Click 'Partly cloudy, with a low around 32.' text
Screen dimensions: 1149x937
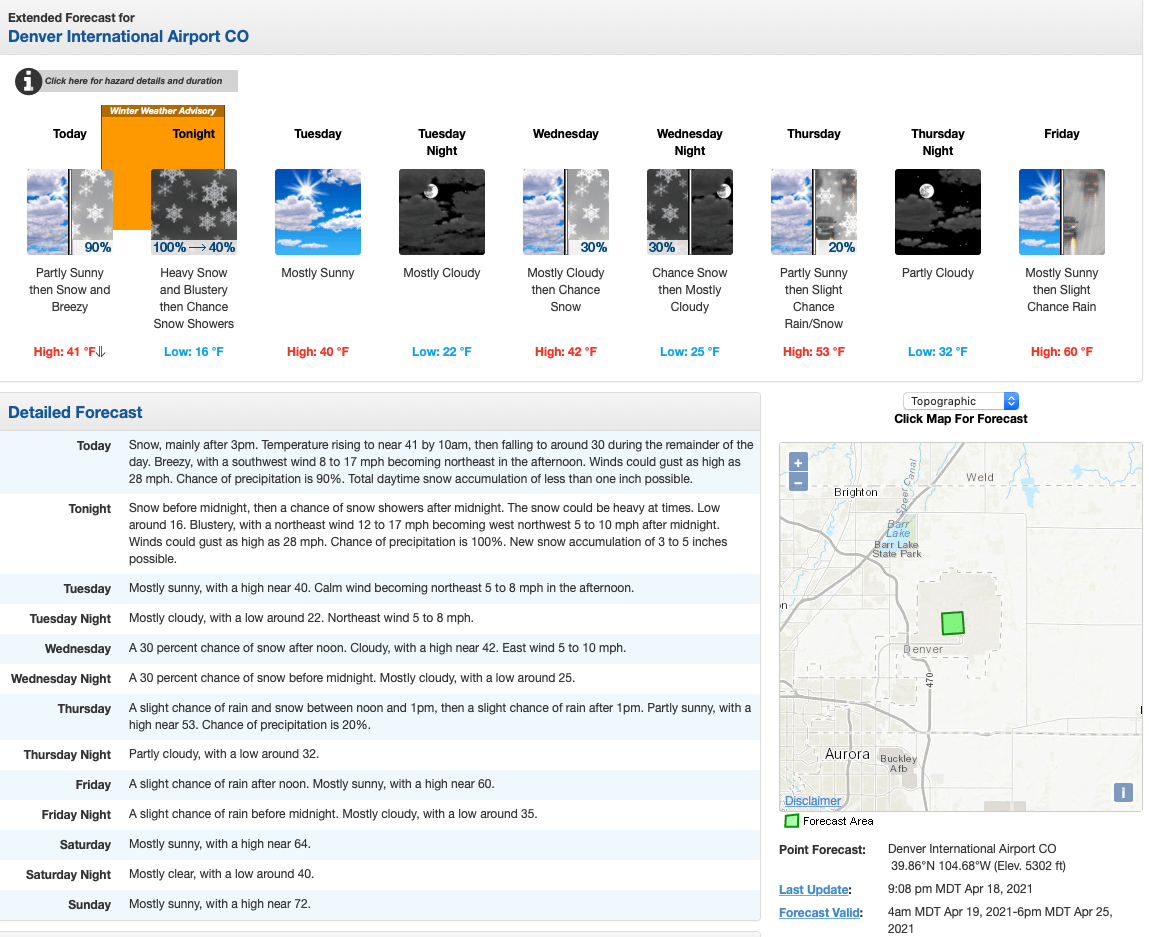(x=223, y=754)
